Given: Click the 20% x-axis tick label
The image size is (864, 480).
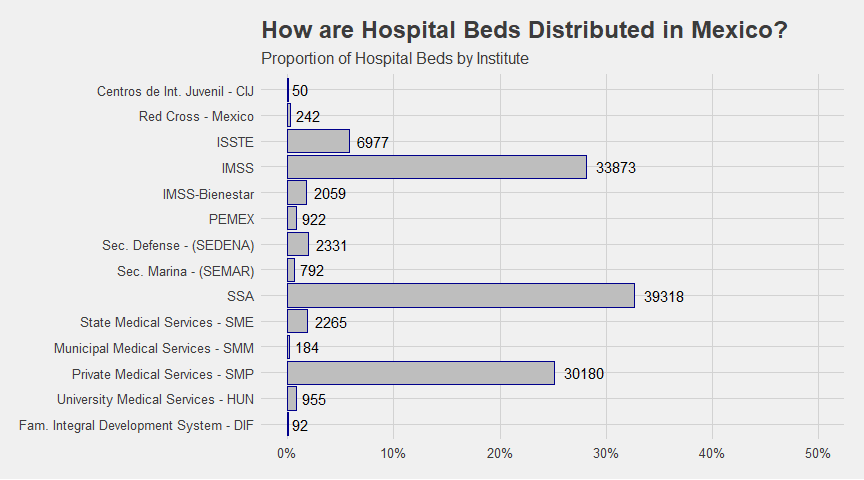Looking at the screenshot, I should 499,454.
